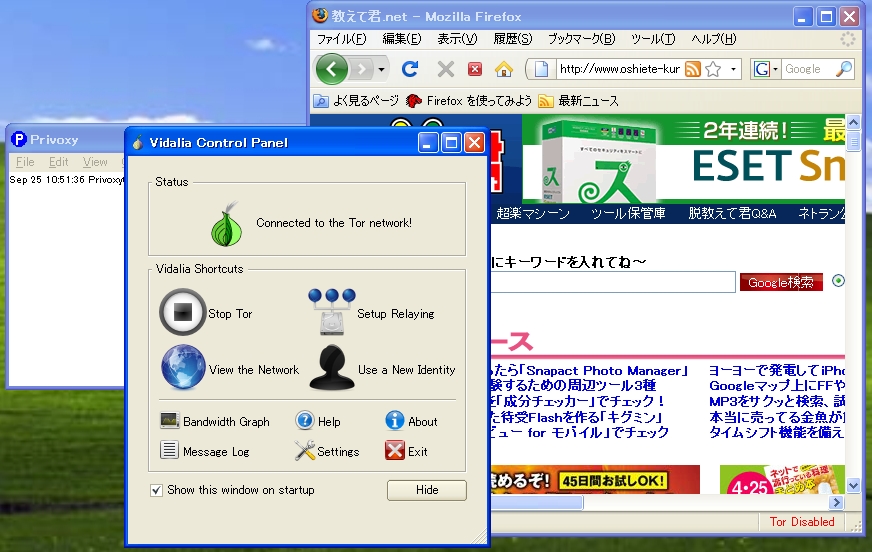Screen dimensions: 872x552
Task: Click the ESET banner advertisement
Action: (x=684, y=159)
